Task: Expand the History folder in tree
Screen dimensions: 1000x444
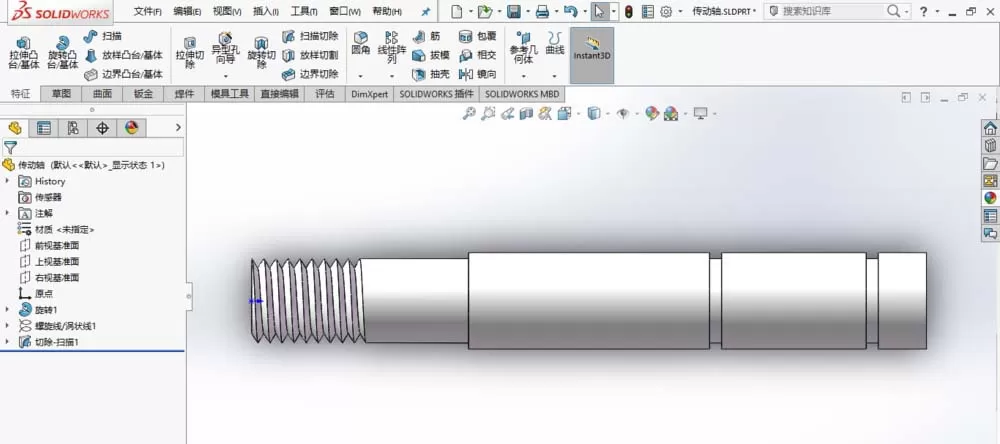Action: [x=8, y=181]
